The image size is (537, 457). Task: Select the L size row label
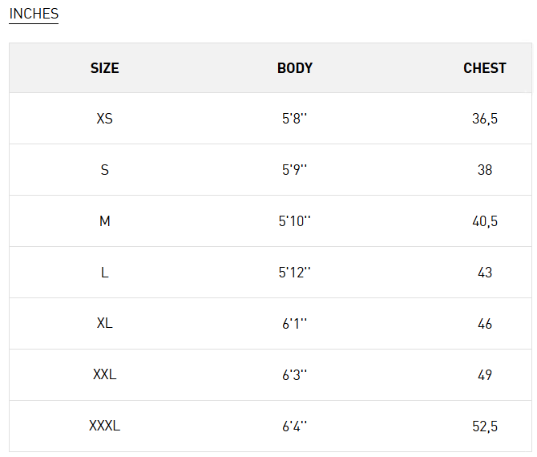click(105, 273)
